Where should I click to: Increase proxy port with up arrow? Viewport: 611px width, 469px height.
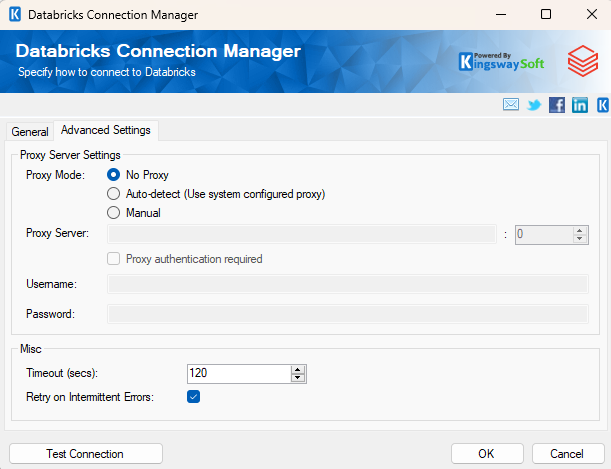580,231
